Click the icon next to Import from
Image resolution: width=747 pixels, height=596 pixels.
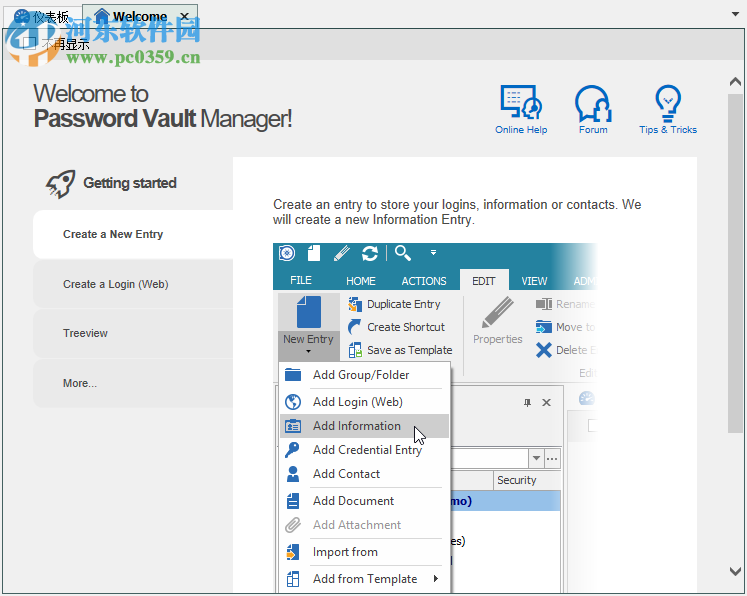[x=293, y=552]
